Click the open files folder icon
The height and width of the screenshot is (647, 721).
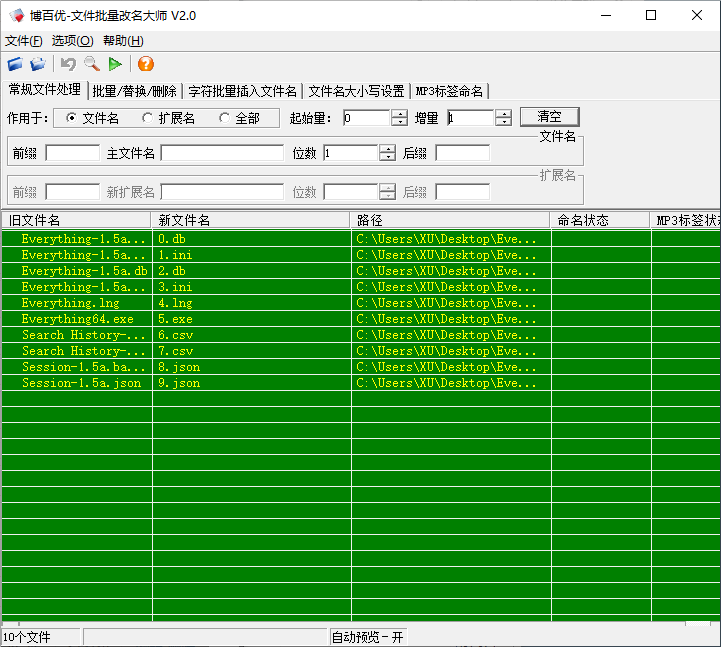point(15,65)
